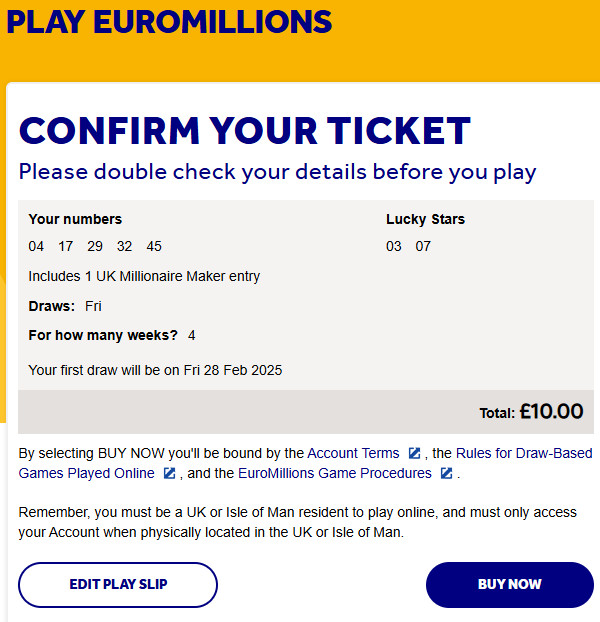
Task: Click external-link icon beside Account Terms
Action: pos(414,453)
